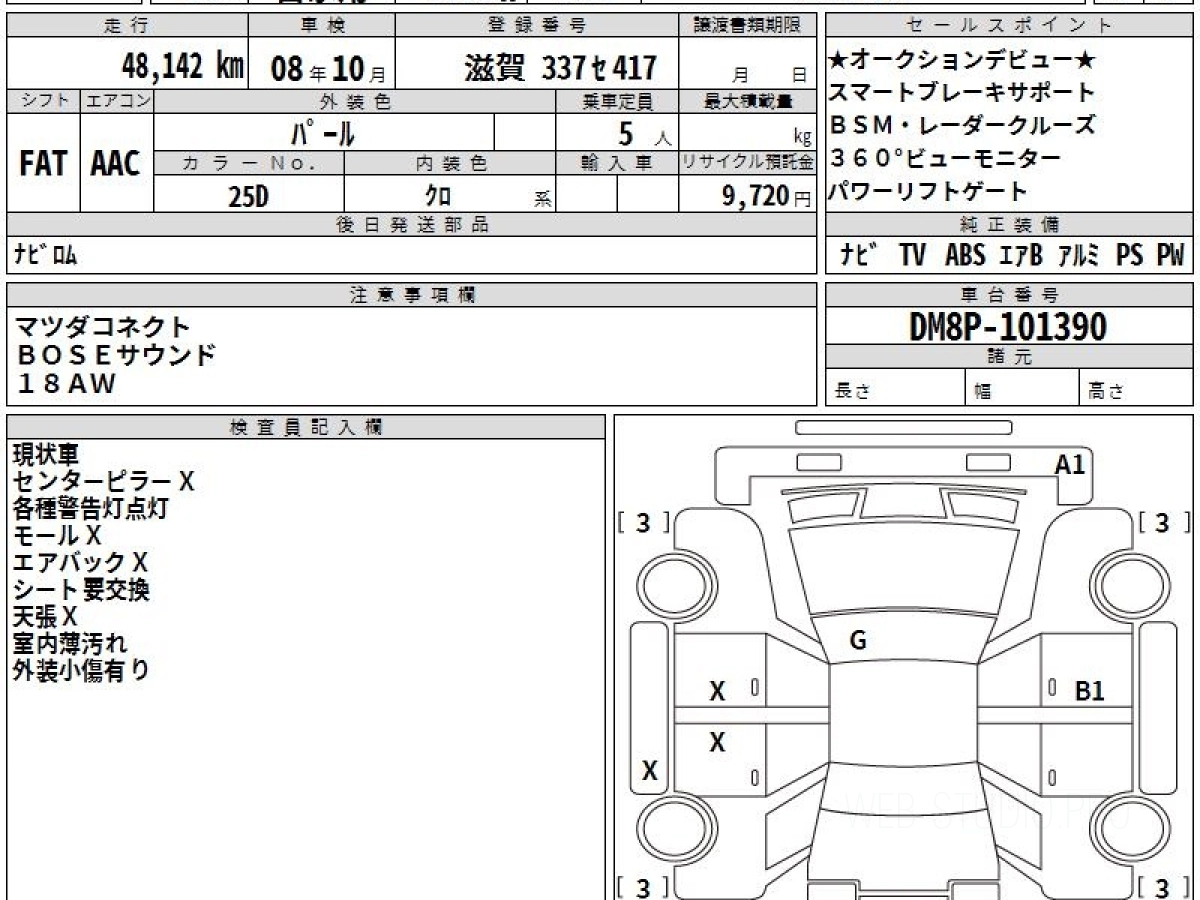The width and height of the screenshot is (1200, 900).
Task: Click the リサイクル預託金 header
Action: click(748, 163)
